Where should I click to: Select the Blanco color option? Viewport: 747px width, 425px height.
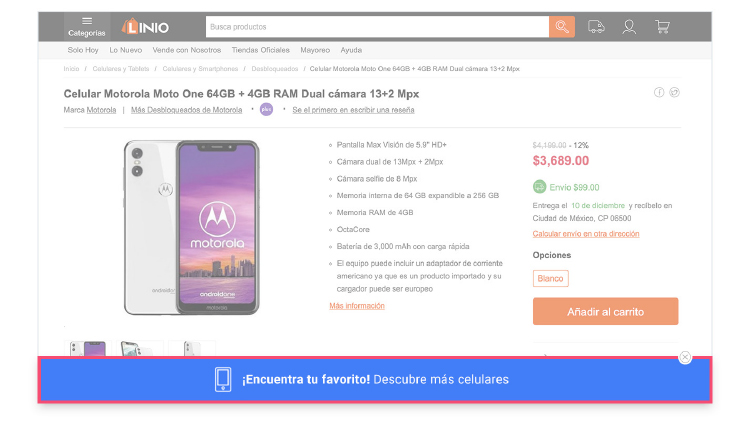(551, 279)
